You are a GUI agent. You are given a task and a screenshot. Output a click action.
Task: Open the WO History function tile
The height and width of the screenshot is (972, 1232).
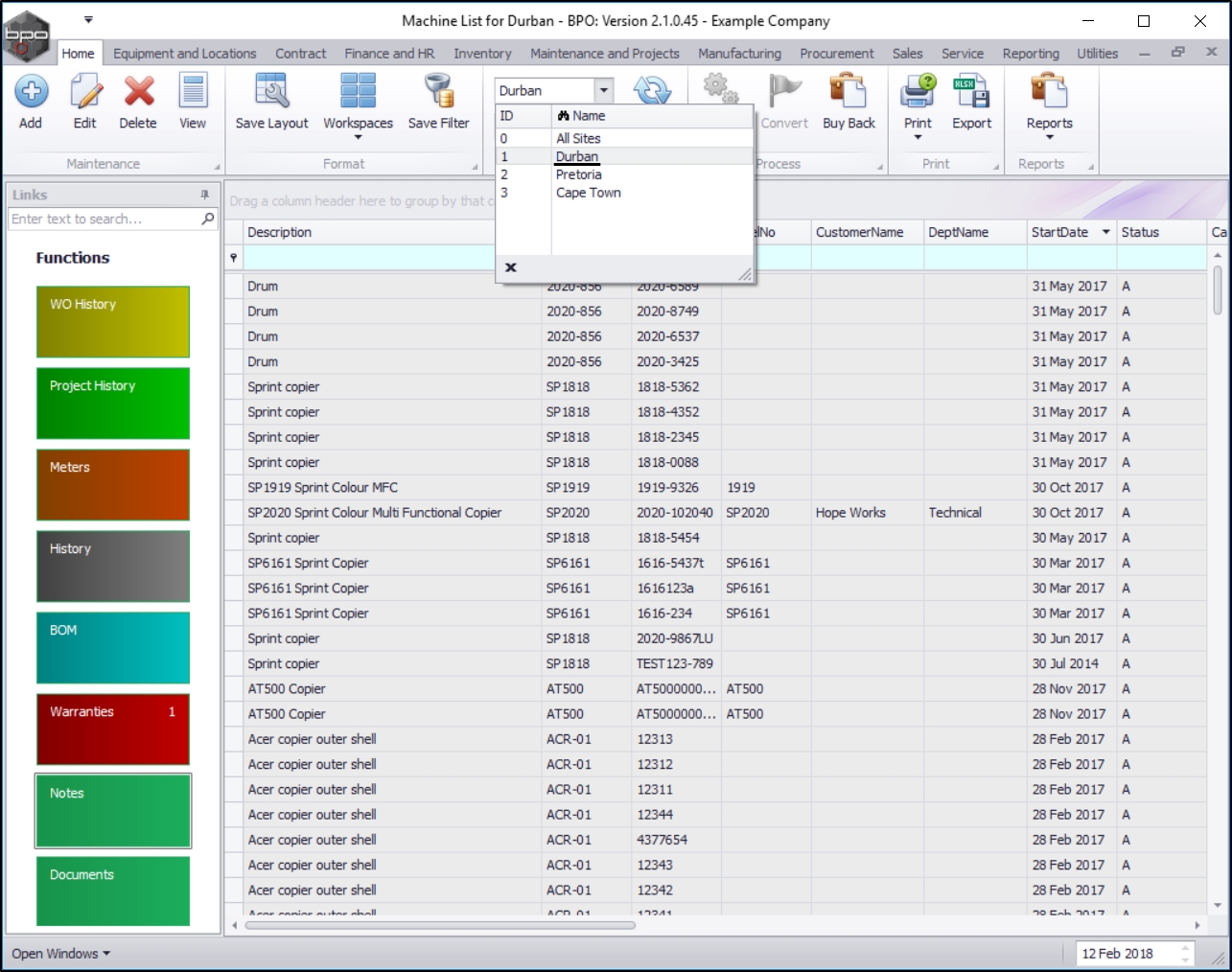point(113,322)
